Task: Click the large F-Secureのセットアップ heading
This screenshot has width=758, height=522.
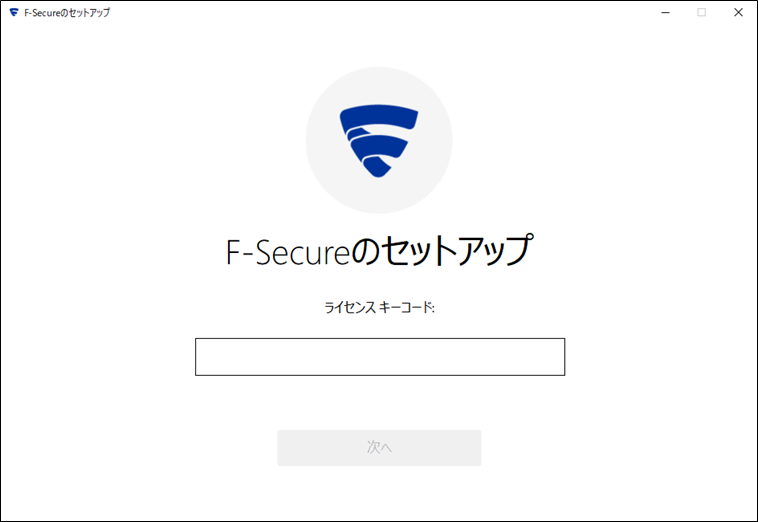Action: [x=379, y=250]
